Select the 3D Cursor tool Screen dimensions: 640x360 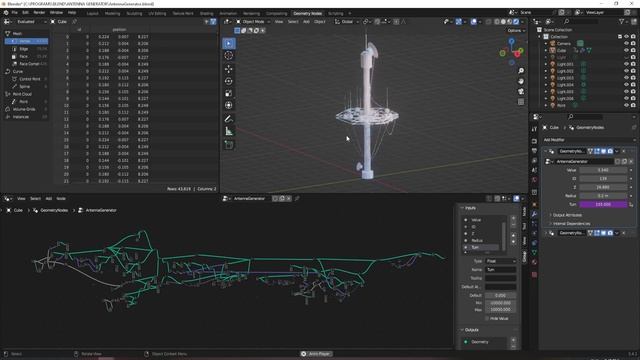coord(229,56)
